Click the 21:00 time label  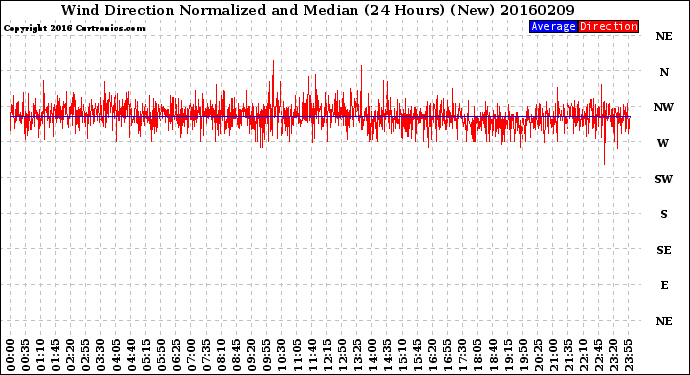[x=553, y=355]
